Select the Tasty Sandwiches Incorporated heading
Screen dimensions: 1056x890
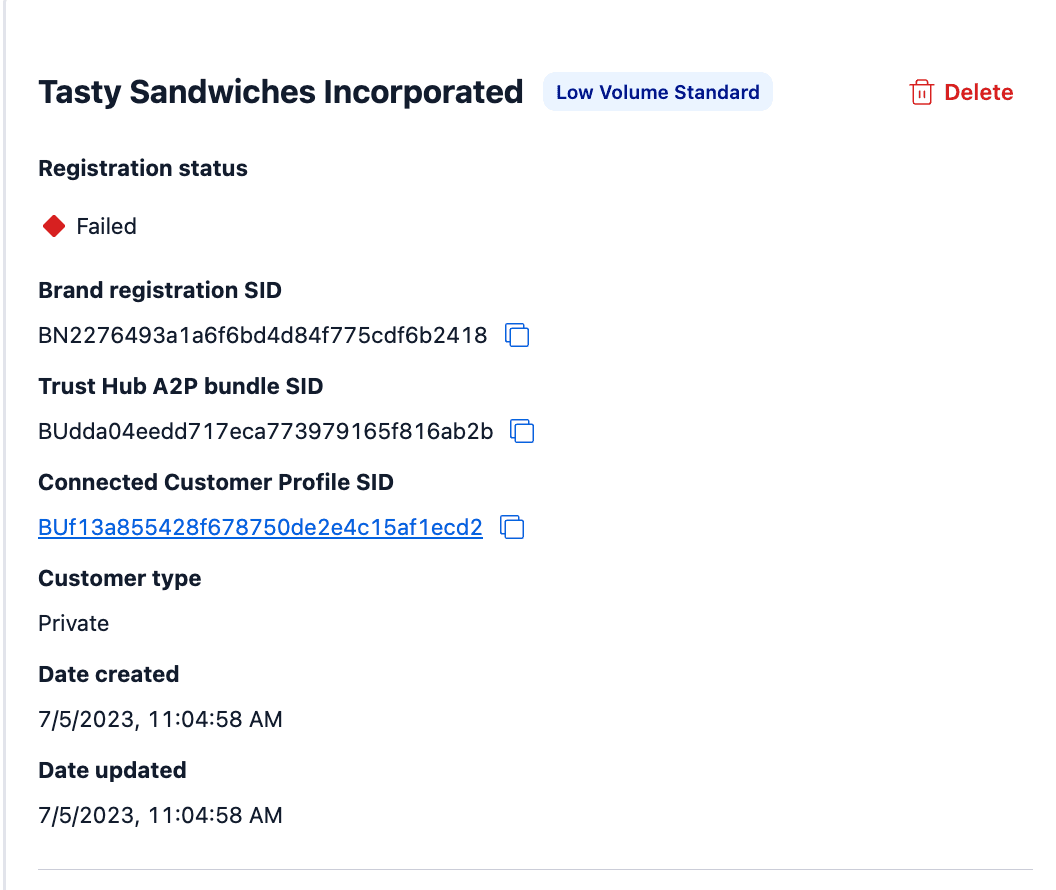pos(280,91)
